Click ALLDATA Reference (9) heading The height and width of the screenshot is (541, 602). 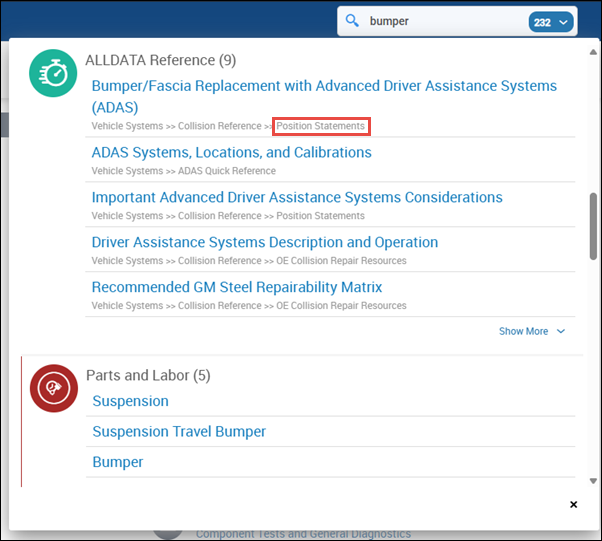point(160,60)
